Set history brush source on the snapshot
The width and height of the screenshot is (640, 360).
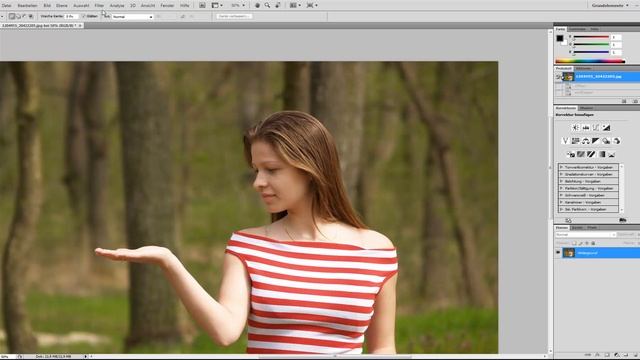[558, 76]
